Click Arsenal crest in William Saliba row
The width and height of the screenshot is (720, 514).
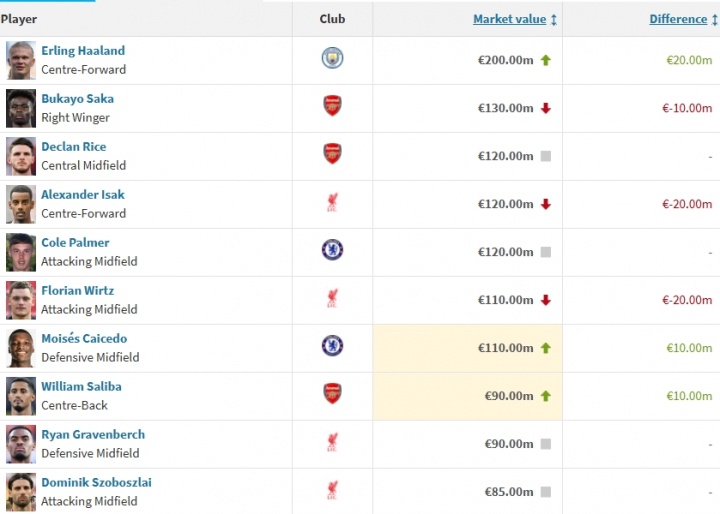[x=332, y=394]
